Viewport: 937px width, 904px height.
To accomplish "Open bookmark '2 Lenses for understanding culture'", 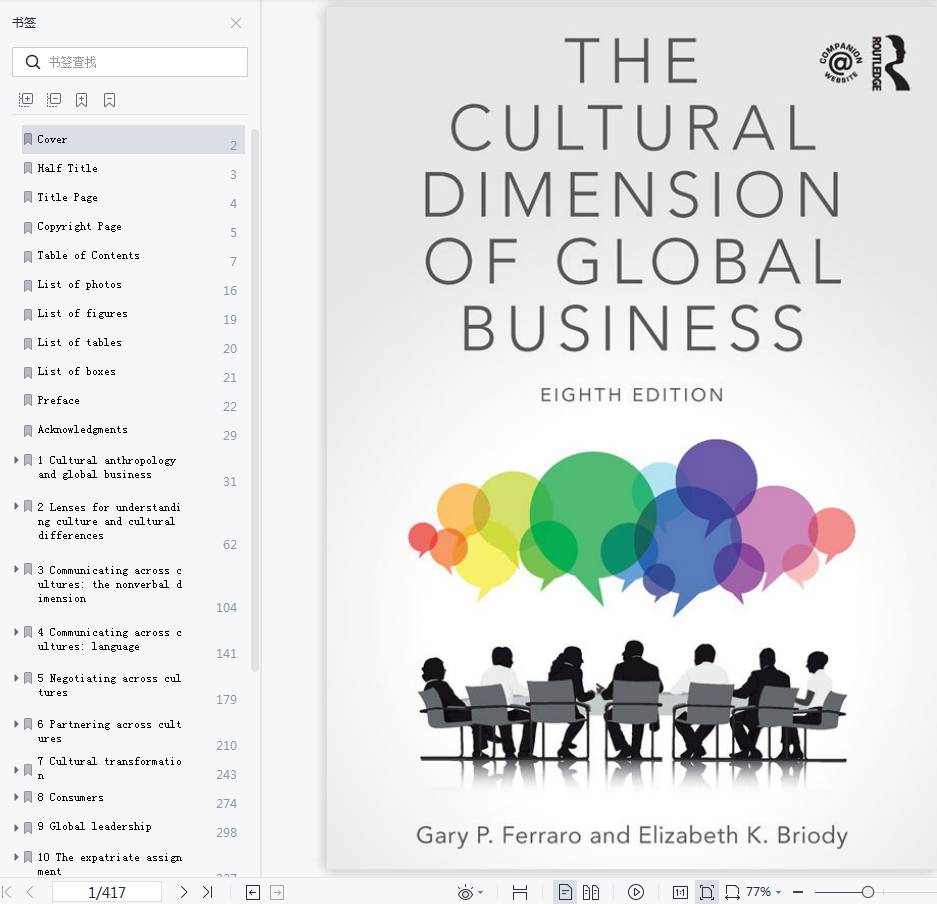I will [109, 521].
